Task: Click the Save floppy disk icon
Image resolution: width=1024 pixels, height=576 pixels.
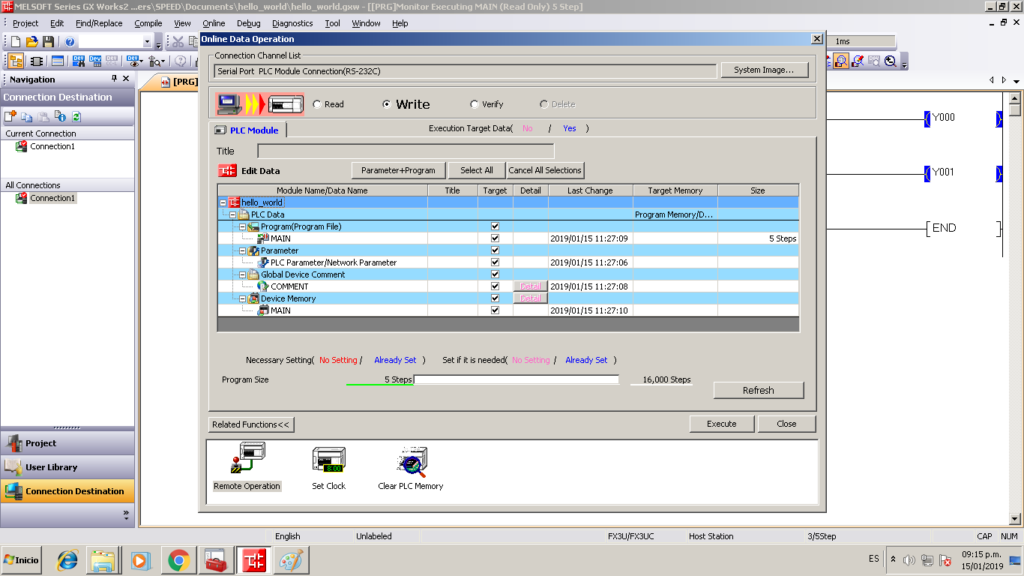Action: click(x=48, y=42)
